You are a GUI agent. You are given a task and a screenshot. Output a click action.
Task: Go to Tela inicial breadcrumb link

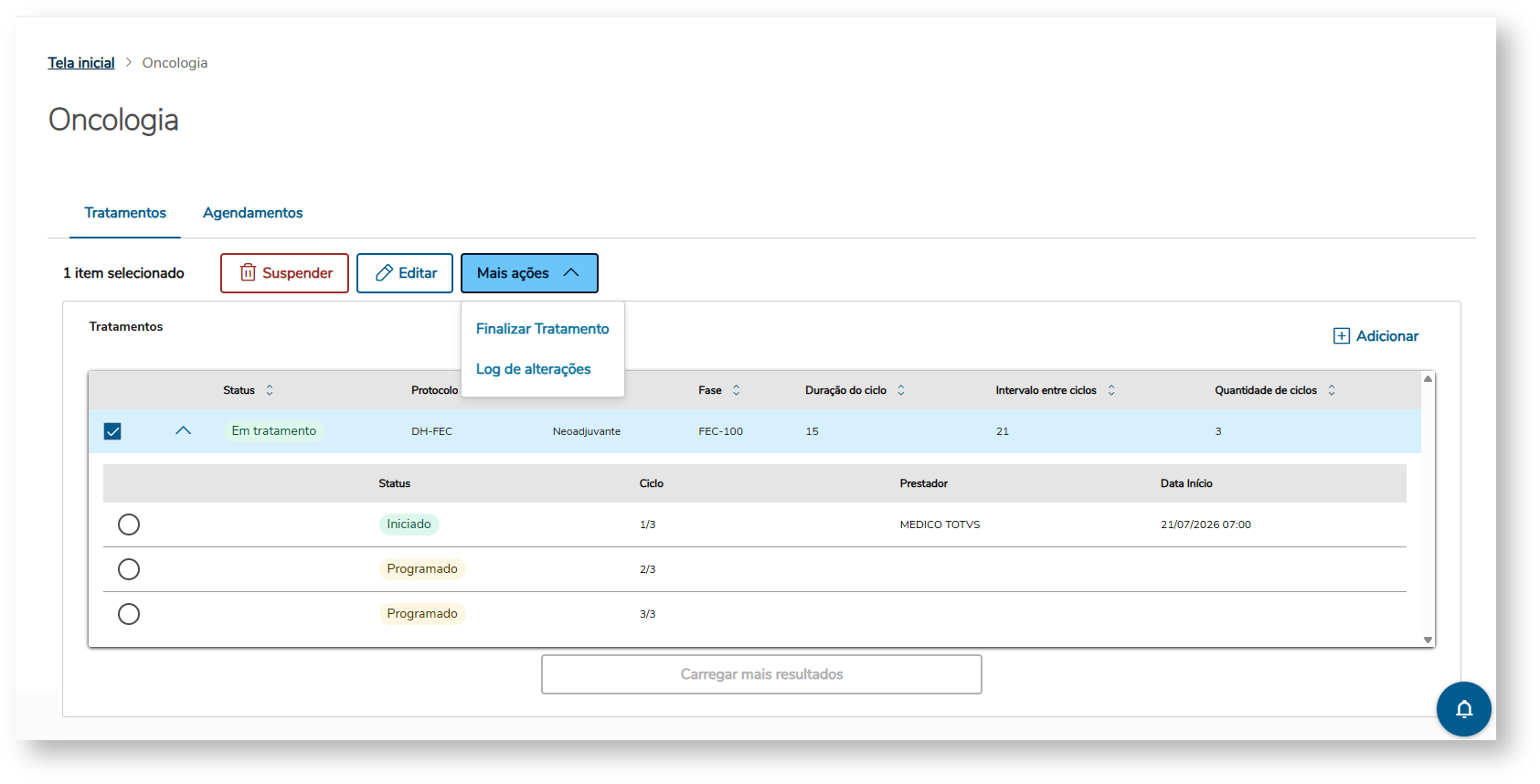click(81, 63)
